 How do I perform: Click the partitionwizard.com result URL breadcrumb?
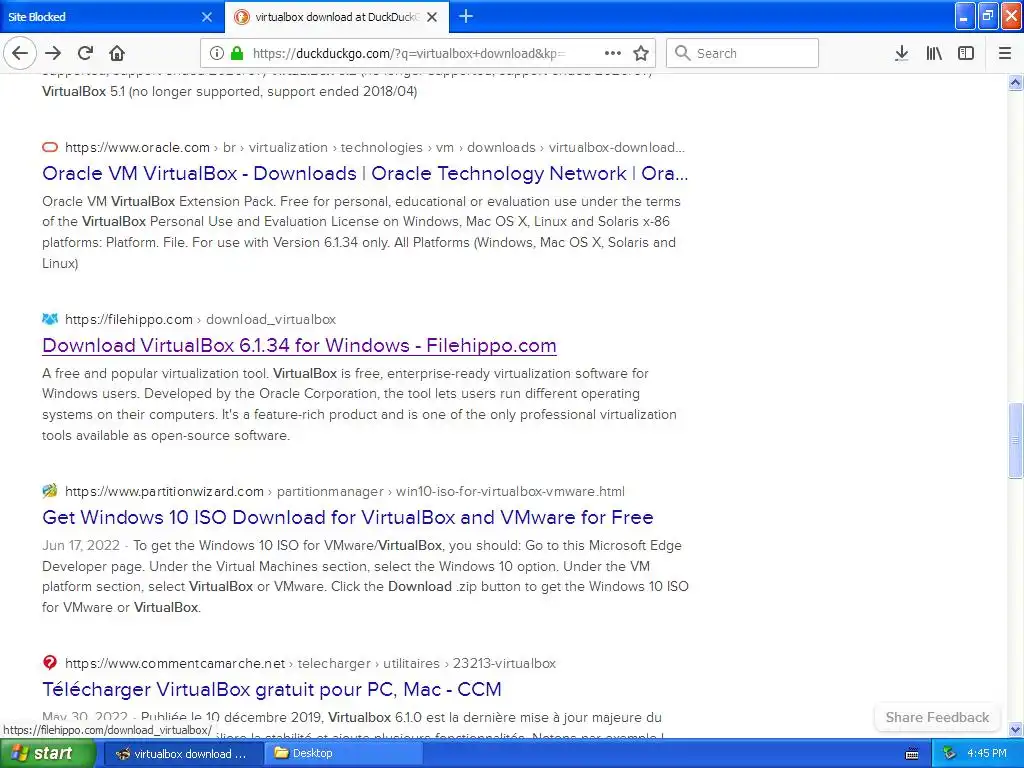tap(344, 491)
